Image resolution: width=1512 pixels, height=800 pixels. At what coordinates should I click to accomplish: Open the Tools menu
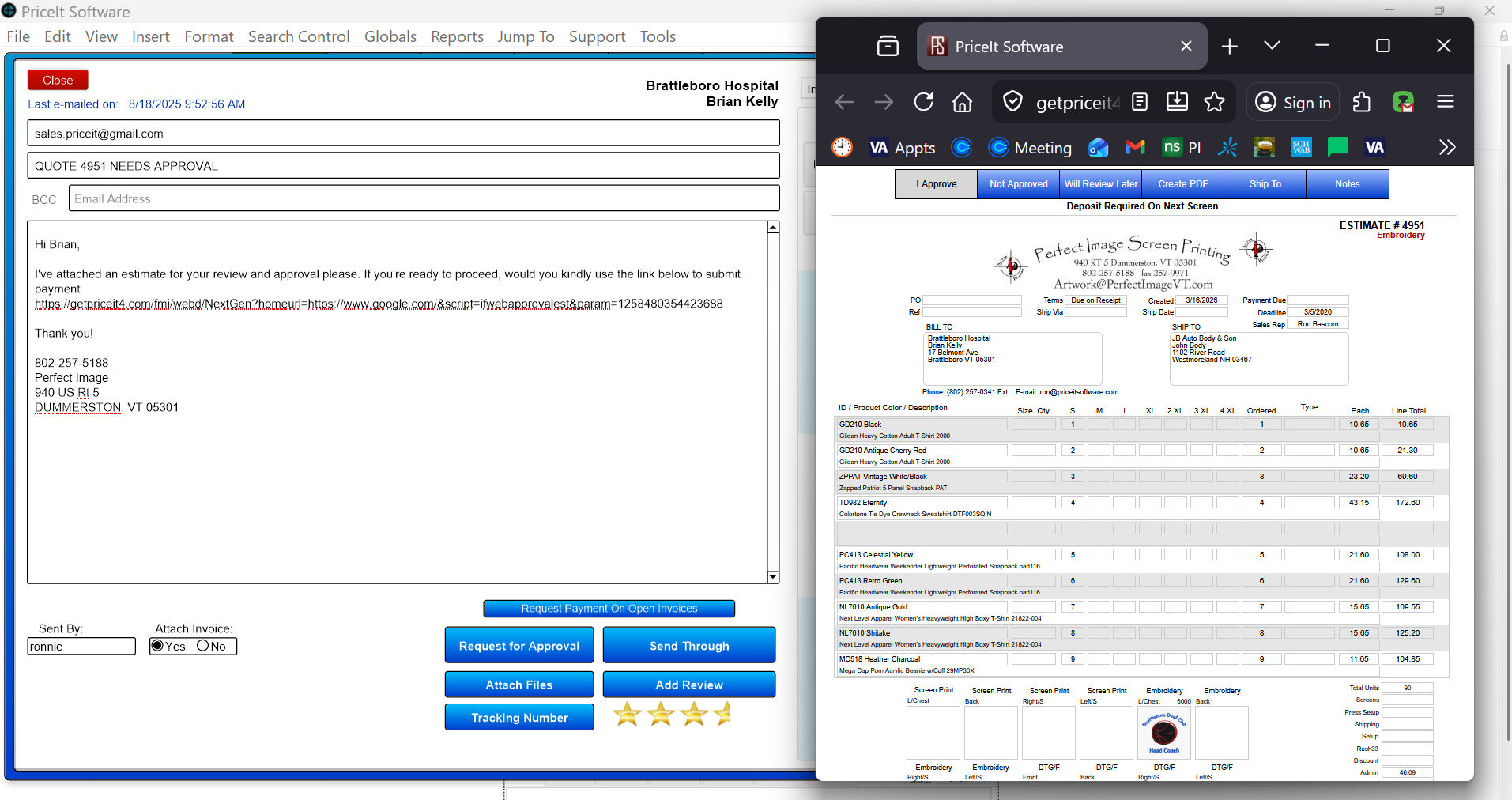point(658,36)
